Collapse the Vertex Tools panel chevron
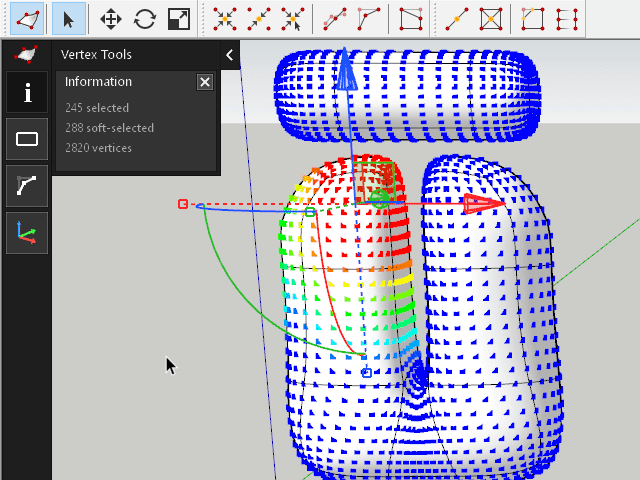This screenshot has width=640, height=480. click(229, 55)
